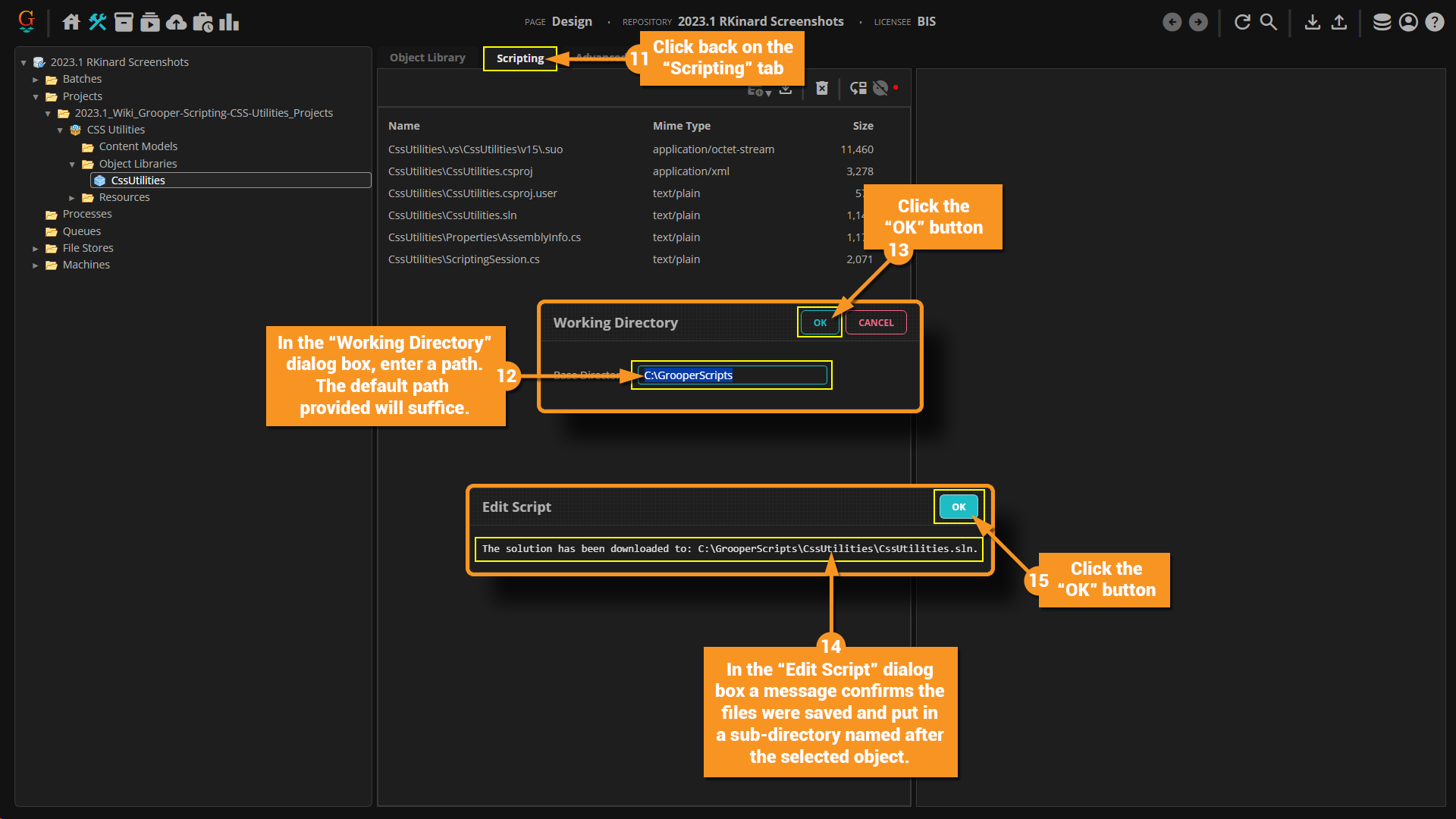The width and height of the screenshot is (1456, 819).
Task: Open the database repository icon
Action: coord(1382,22)
